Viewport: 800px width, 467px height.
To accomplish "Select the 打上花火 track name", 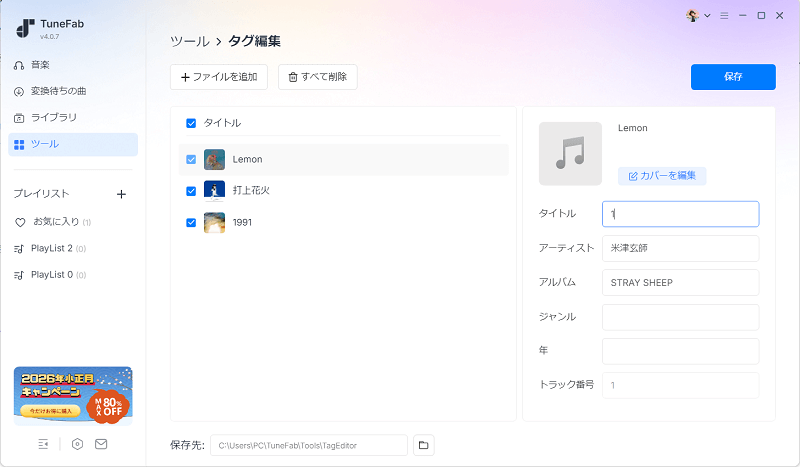I will [251, 191].
